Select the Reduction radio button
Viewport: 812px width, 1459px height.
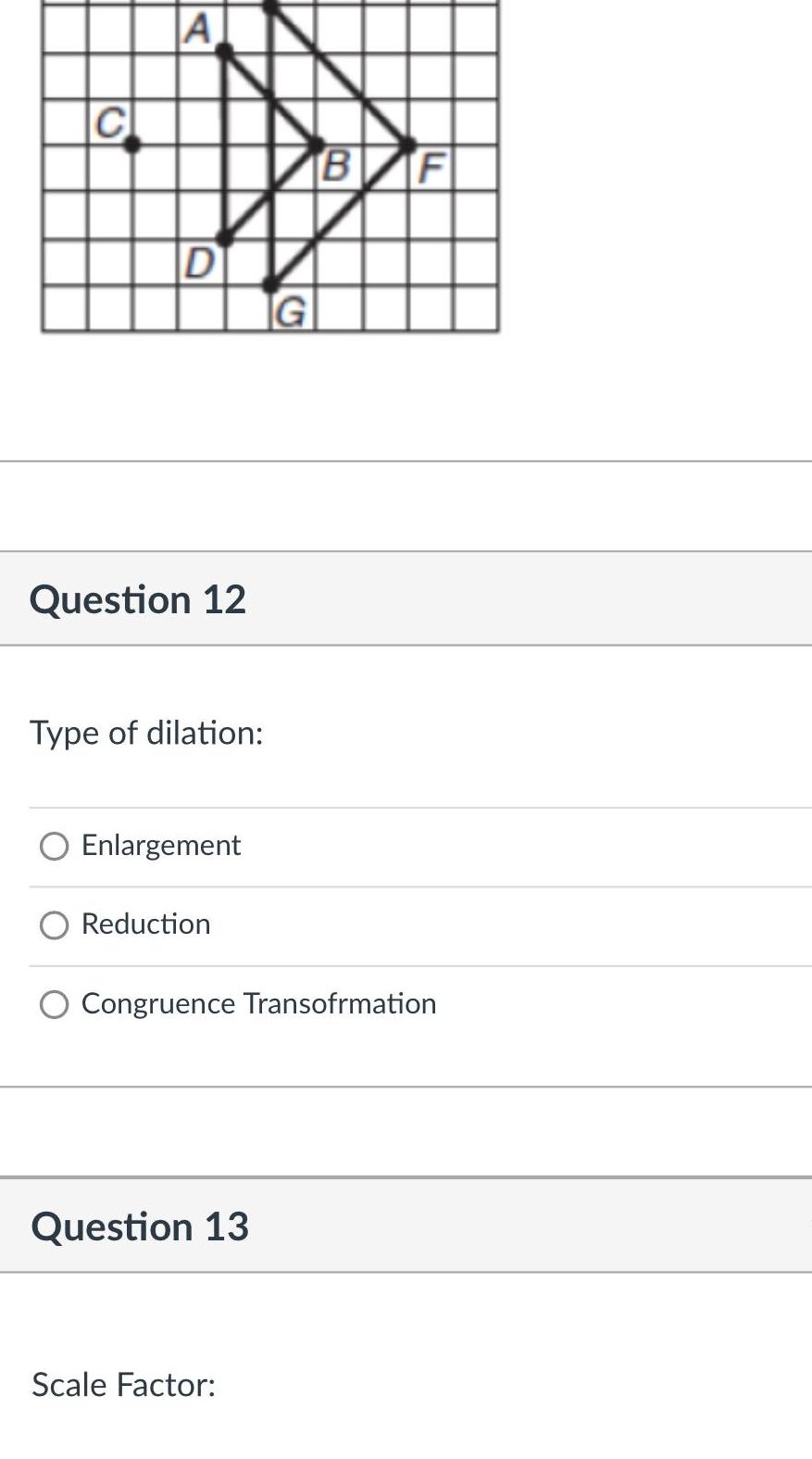(55, 924)
